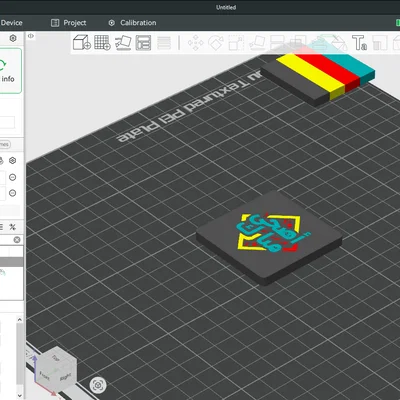This screenshot has width=400, height=400.
Task: Click the sync info button
Action: coord(10,71)
